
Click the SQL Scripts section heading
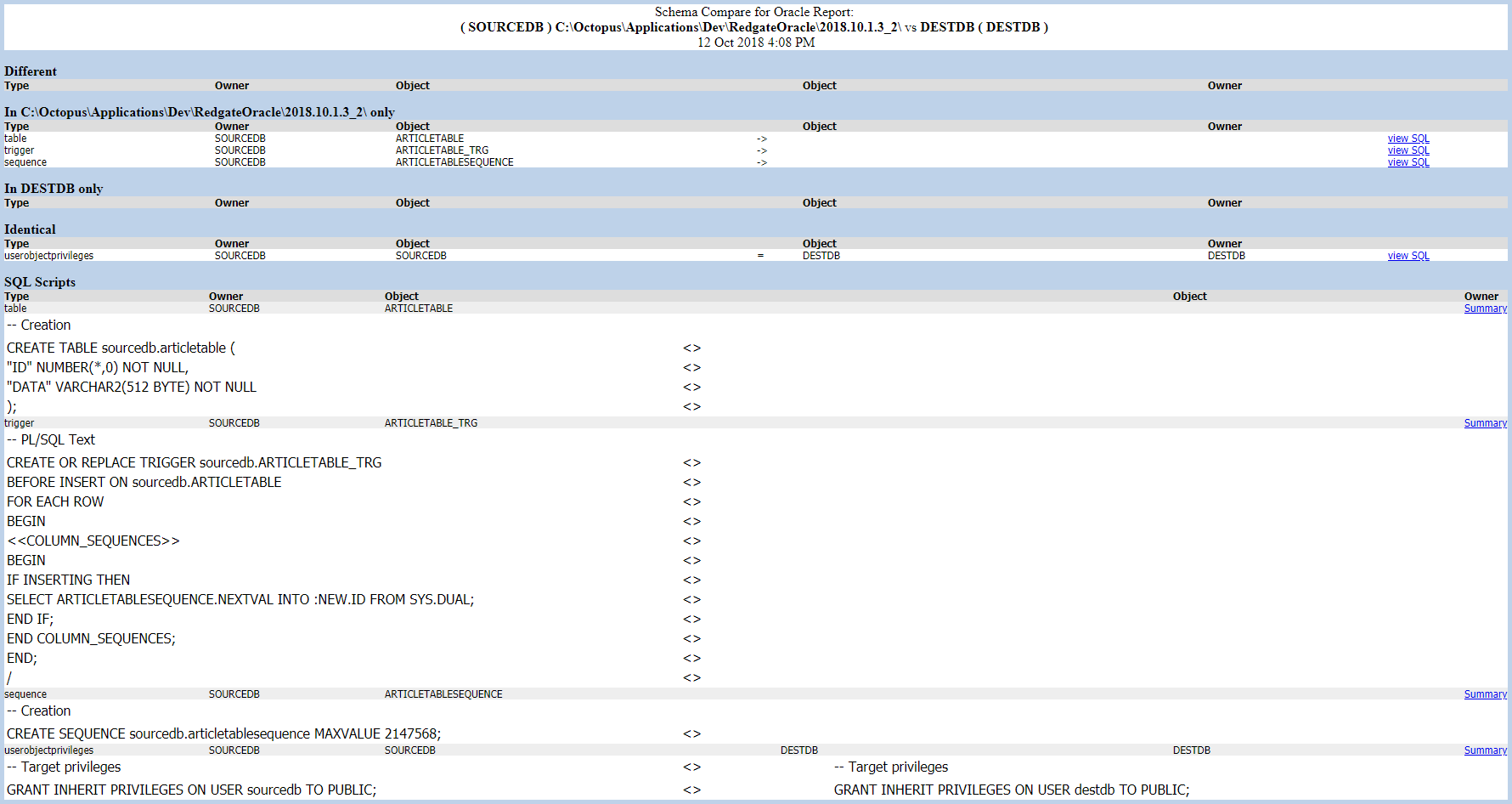pyautogui.click(x=40, y=282)
